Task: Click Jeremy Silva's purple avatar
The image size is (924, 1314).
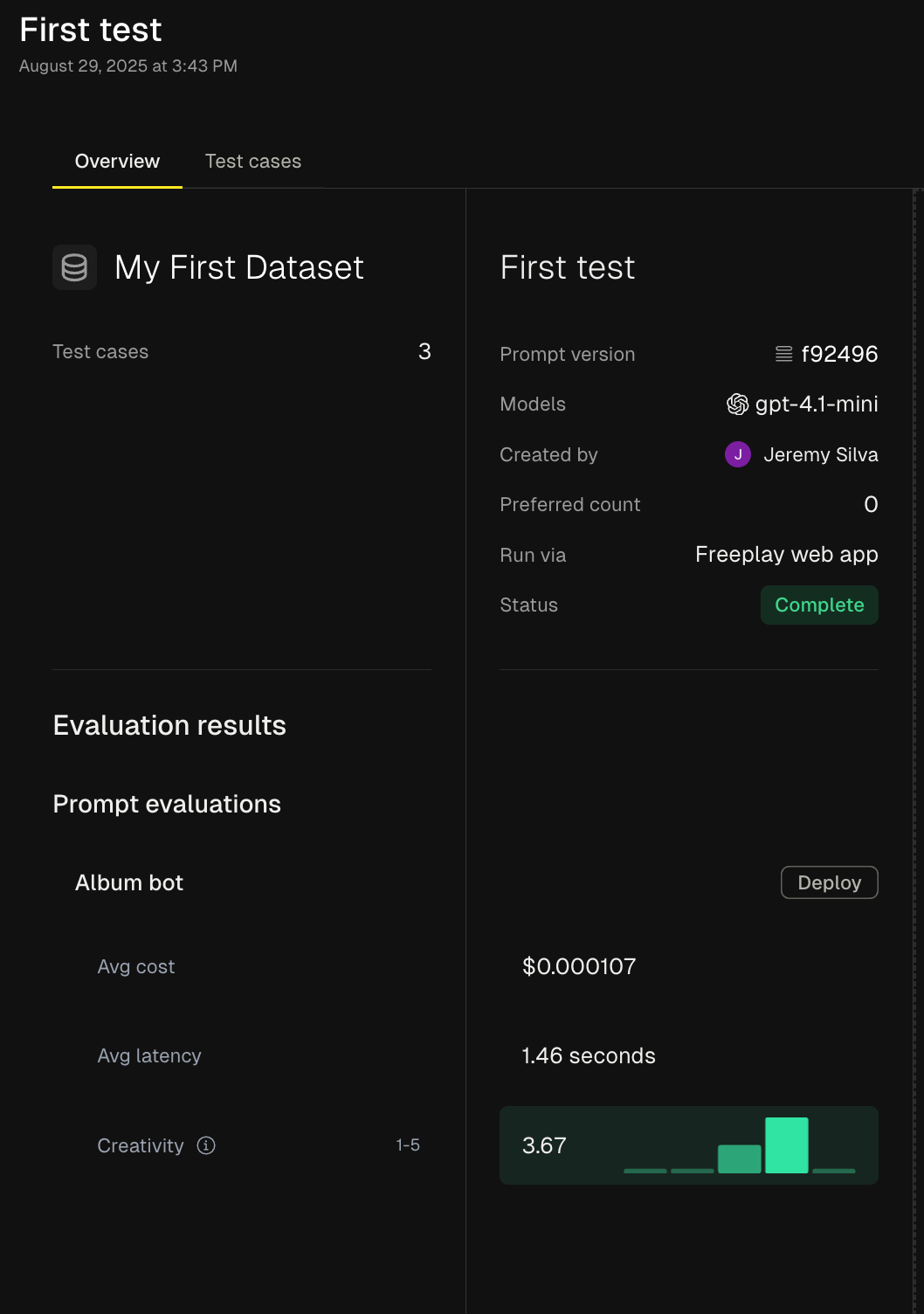Action: click(737, 454)
